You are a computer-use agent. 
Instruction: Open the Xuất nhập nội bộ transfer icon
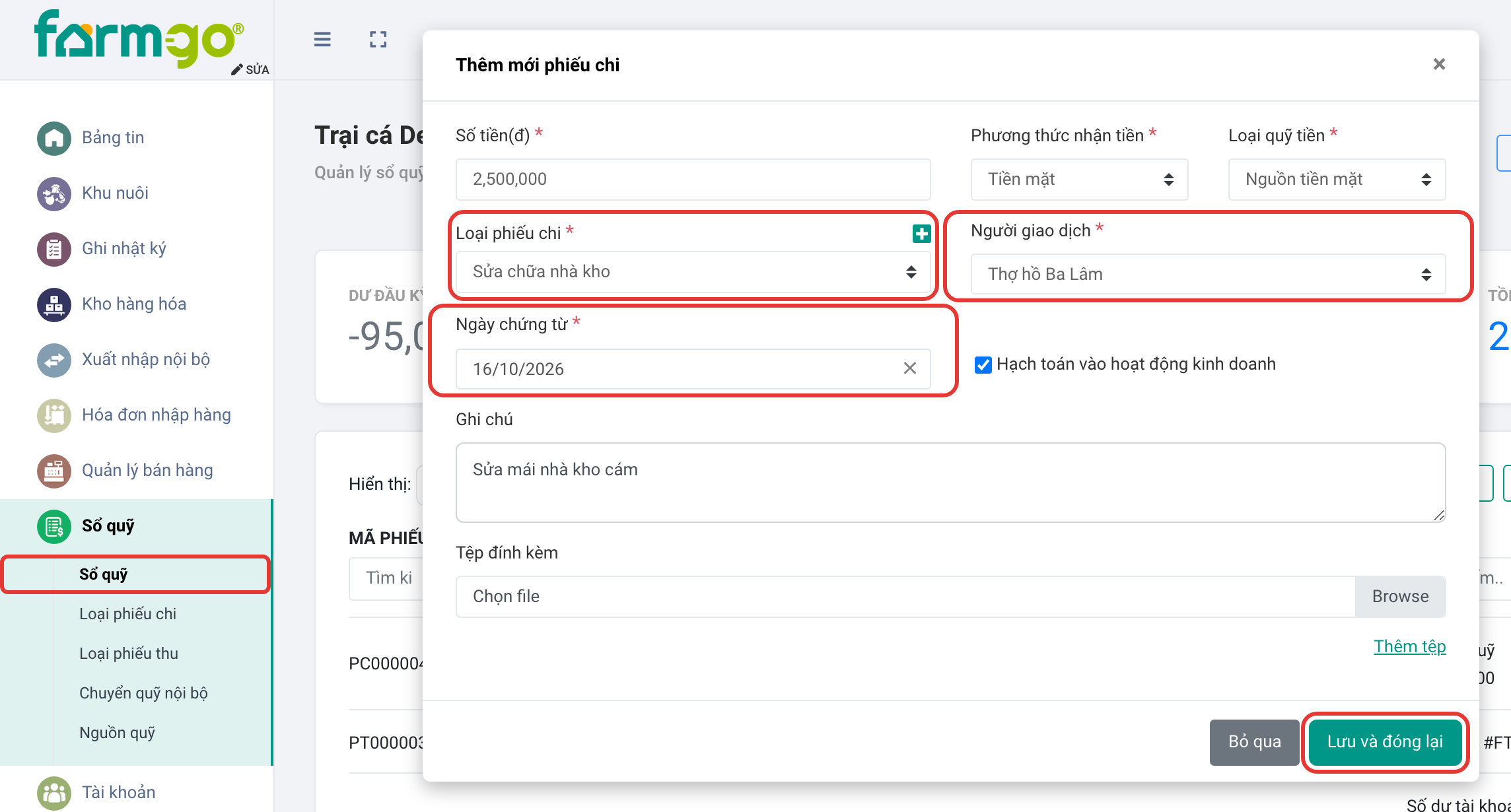(54, 360)
